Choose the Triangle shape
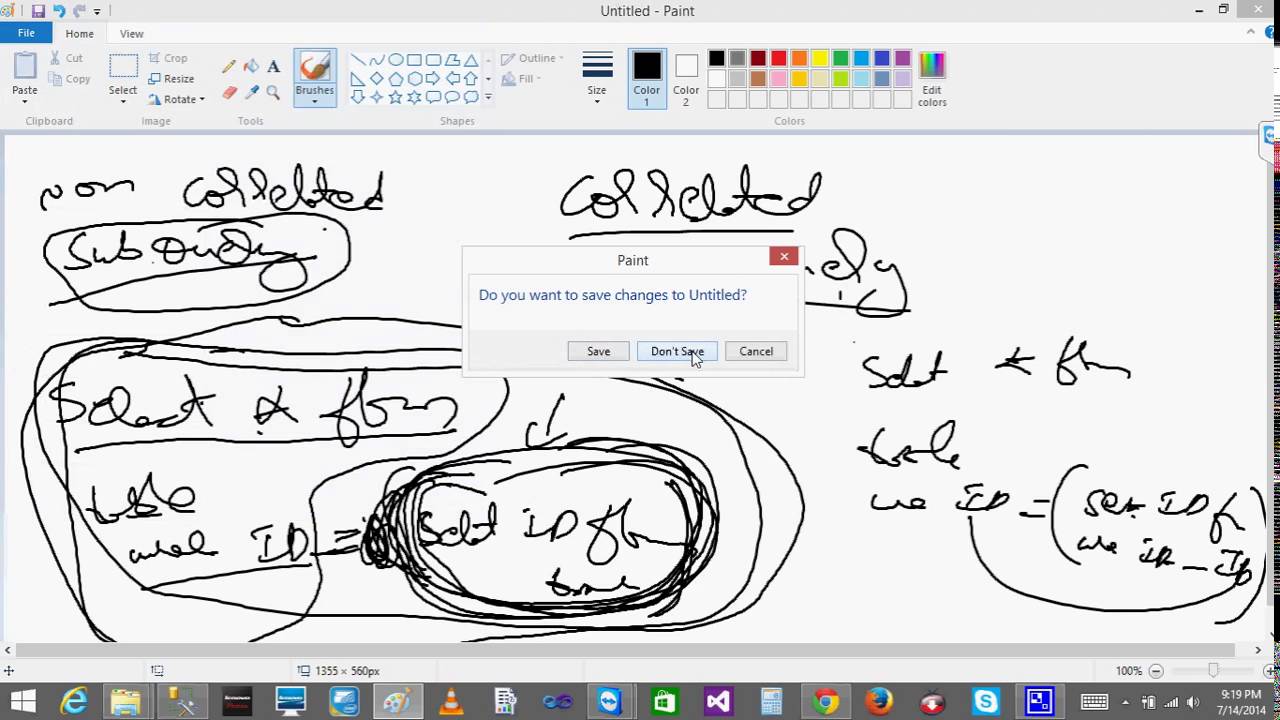 click(471, 60)
